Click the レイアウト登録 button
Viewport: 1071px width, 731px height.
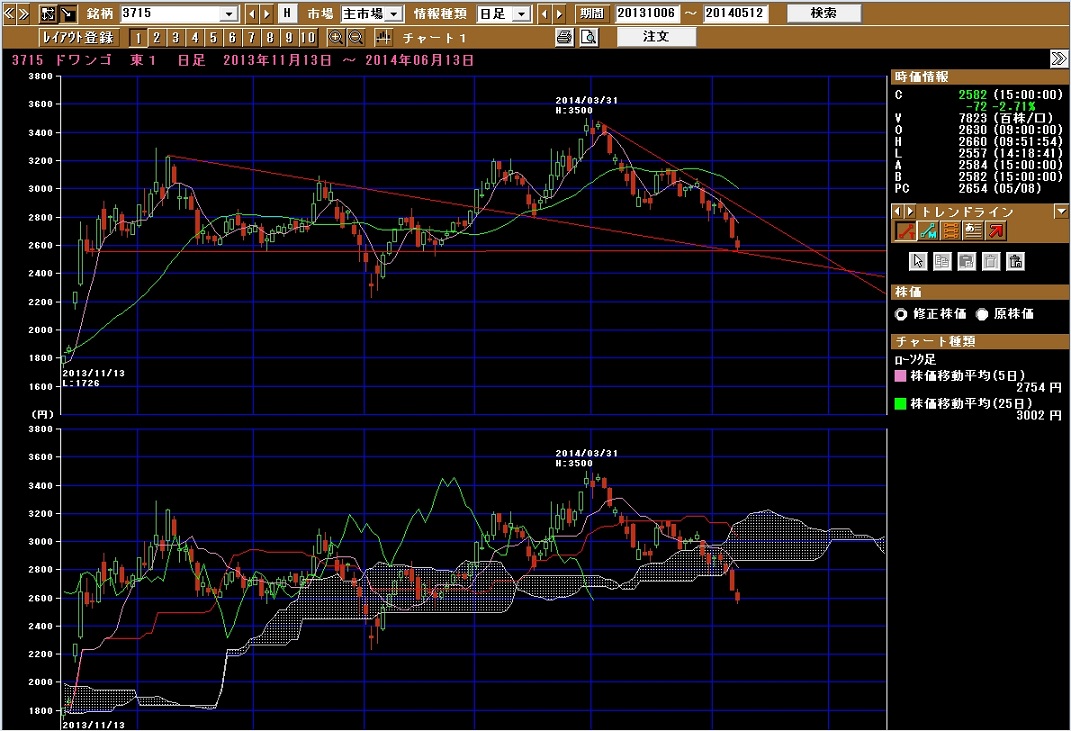79,38
